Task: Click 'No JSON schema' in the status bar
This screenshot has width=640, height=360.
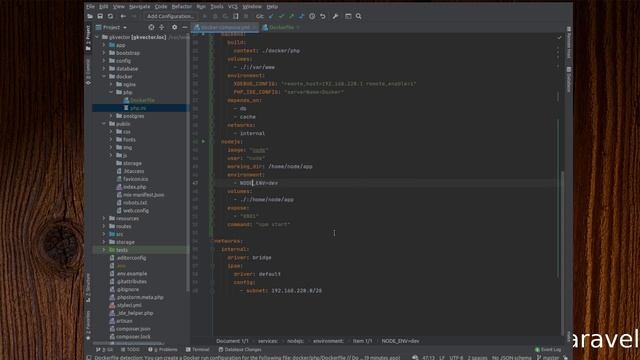Action: point(511,358)
